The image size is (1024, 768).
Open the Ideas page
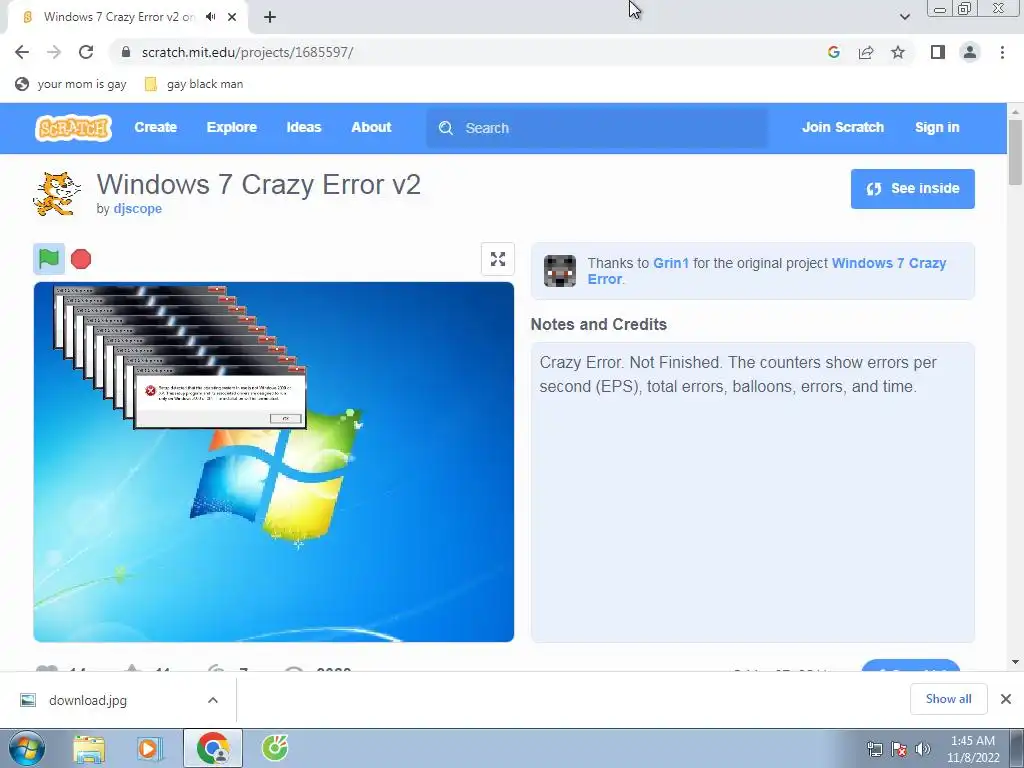[304, 127]
